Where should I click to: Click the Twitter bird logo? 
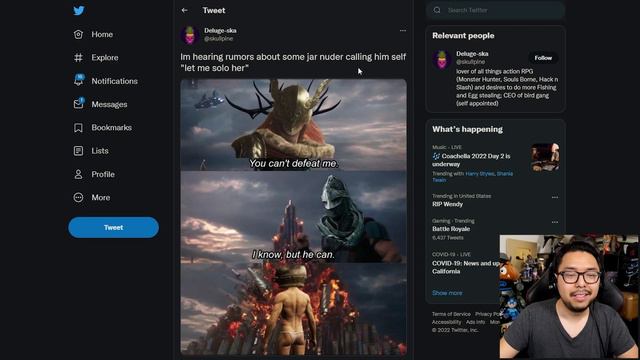coord(79,10)
